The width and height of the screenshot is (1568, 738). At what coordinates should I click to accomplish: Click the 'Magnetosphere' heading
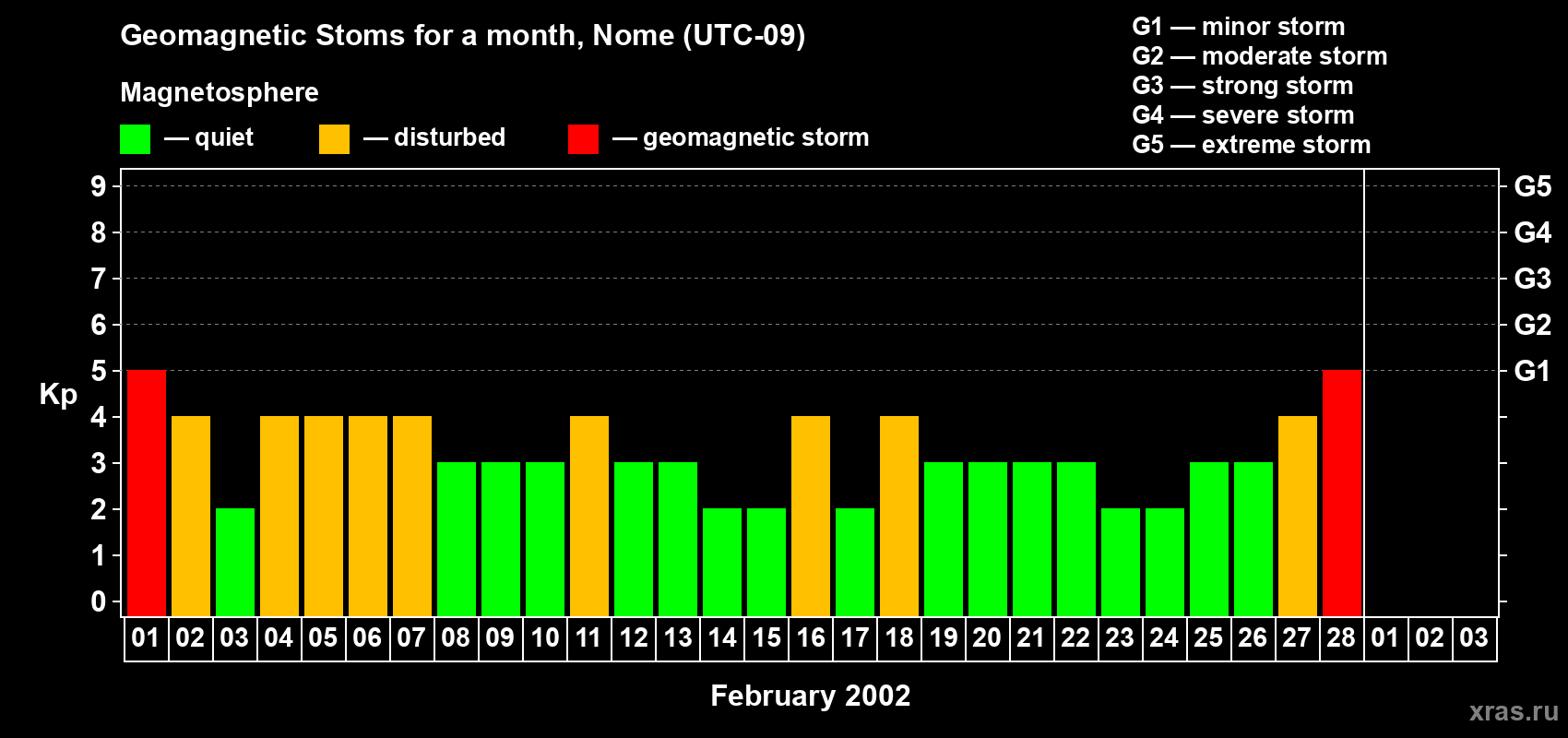220,92
